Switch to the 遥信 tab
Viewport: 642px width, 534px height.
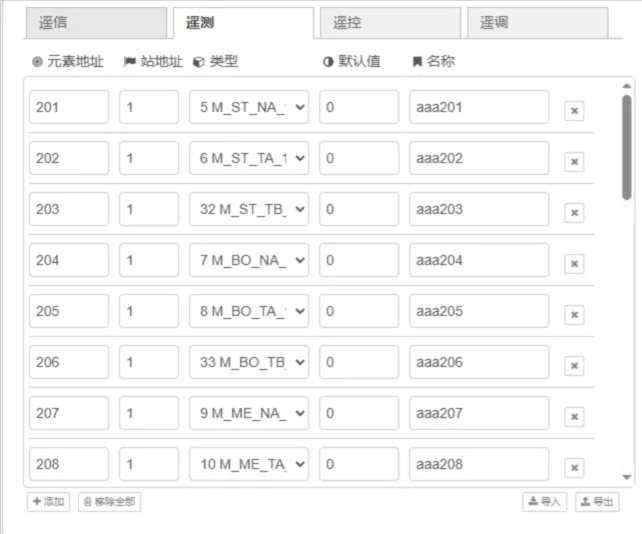pyautogui.click(x=96, y=23)
